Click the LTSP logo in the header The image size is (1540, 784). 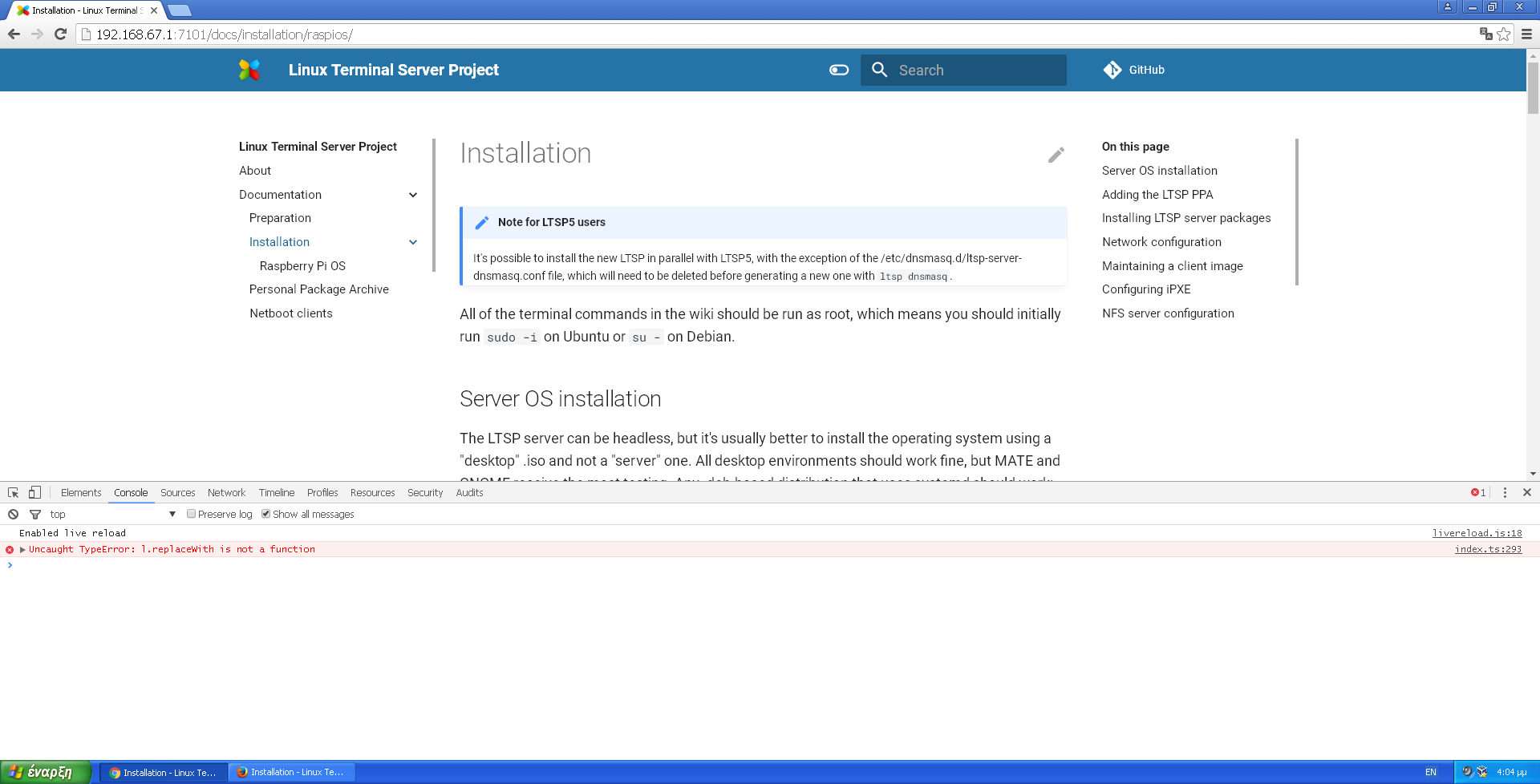click(250, 70)
